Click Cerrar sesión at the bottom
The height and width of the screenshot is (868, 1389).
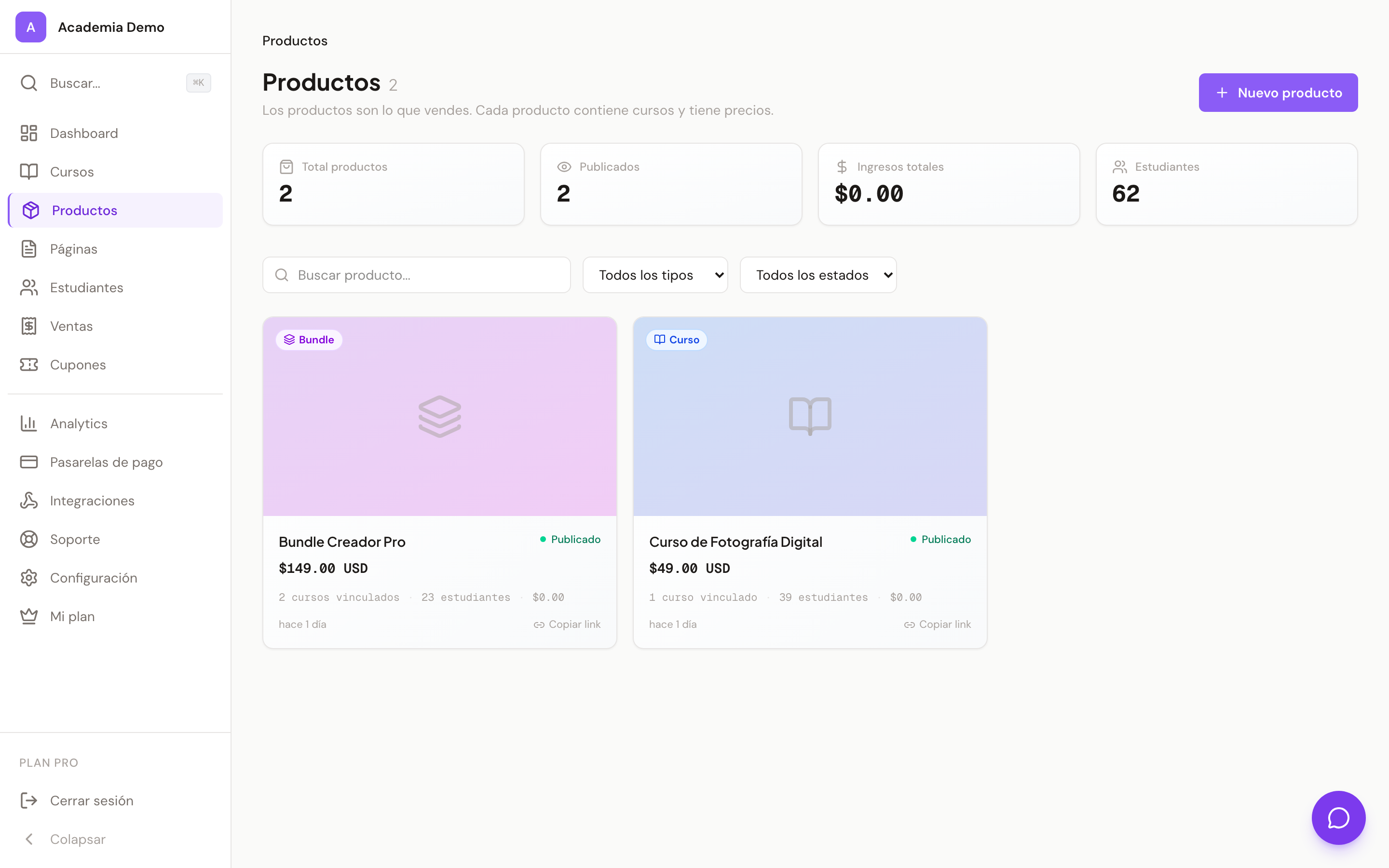[91, 800]
